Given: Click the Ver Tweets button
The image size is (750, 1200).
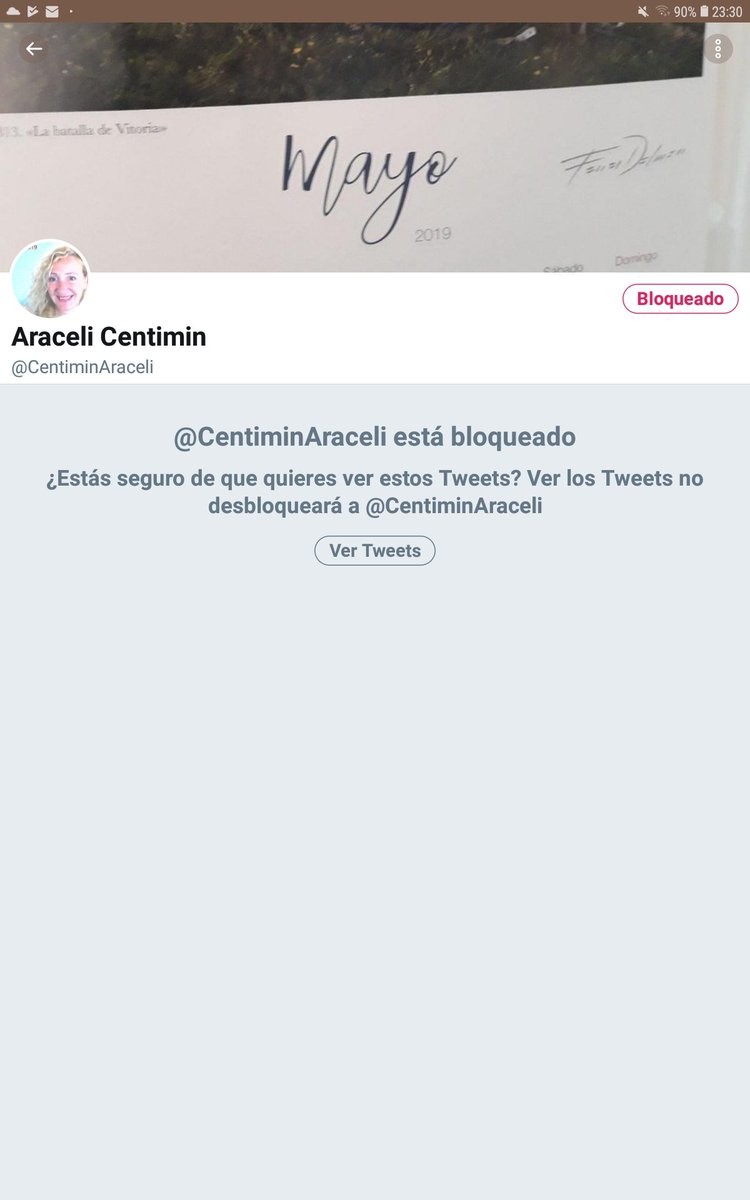Looking at the screenshot, I should pos(375,551).
